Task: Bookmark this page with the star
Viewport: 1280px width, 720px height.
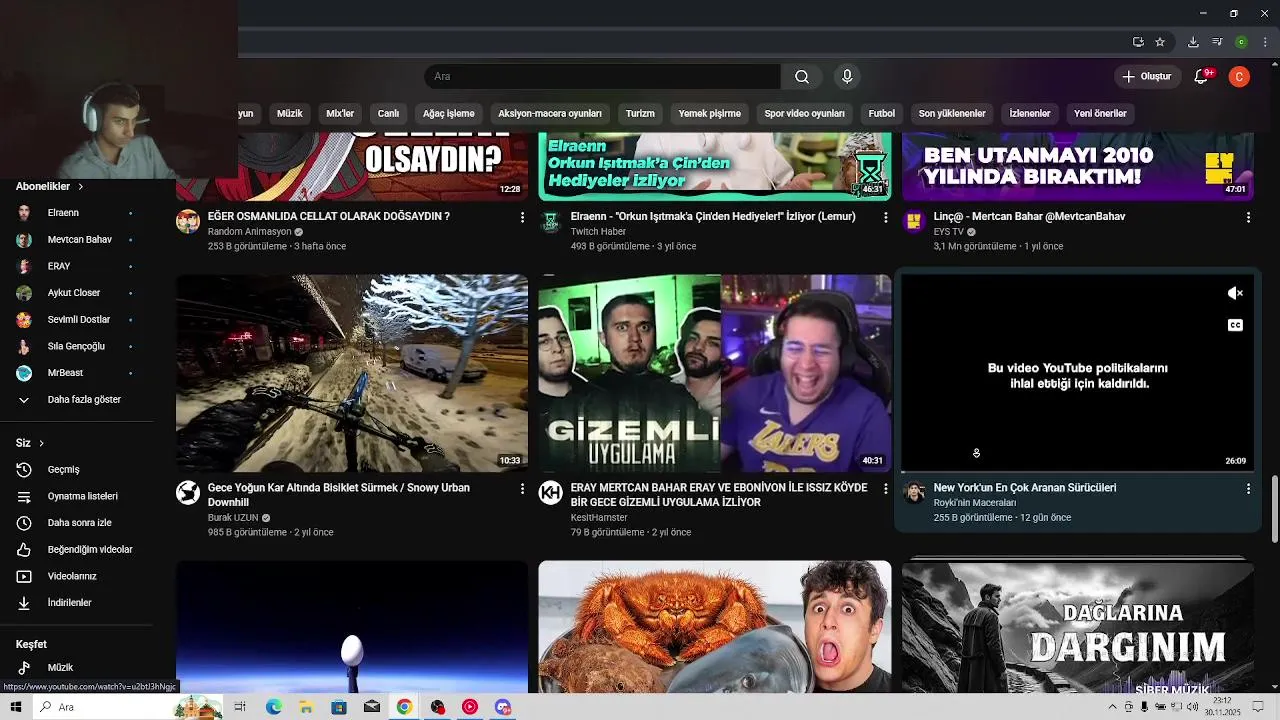Action: pos(1160,42)
